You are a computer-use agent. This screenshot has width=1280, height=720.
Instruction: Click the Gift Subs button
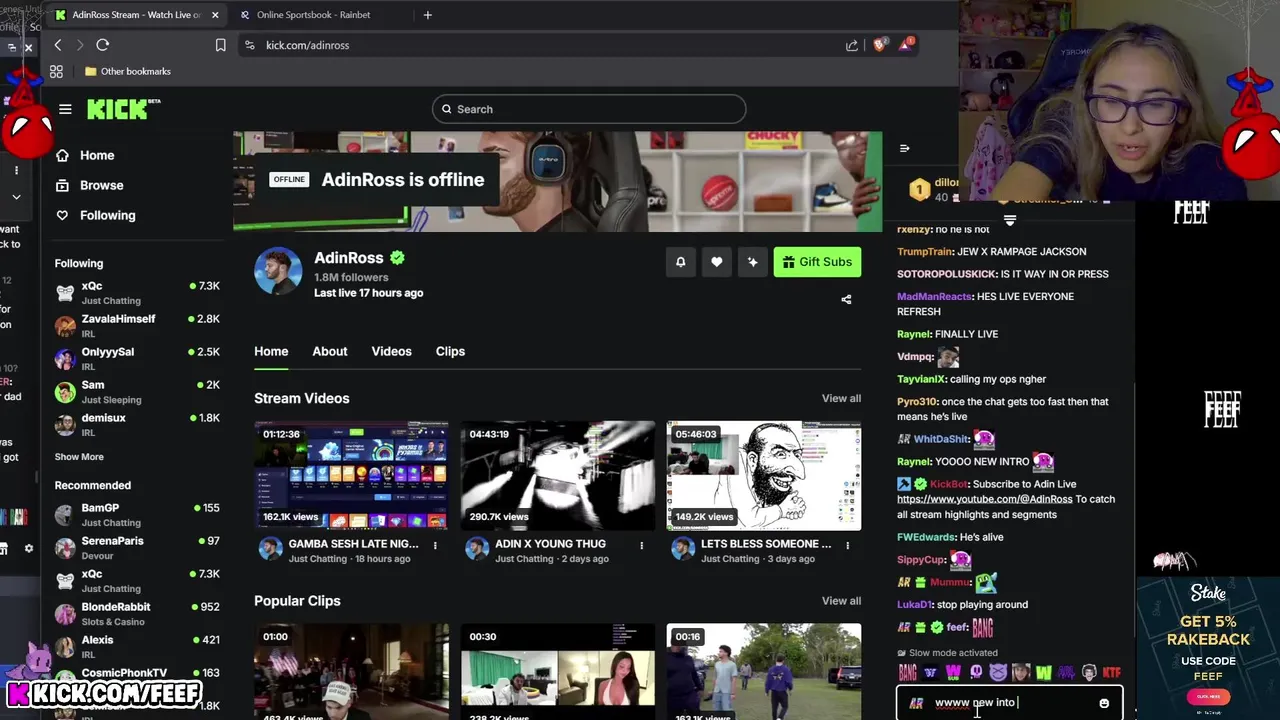tap(817, 262)
